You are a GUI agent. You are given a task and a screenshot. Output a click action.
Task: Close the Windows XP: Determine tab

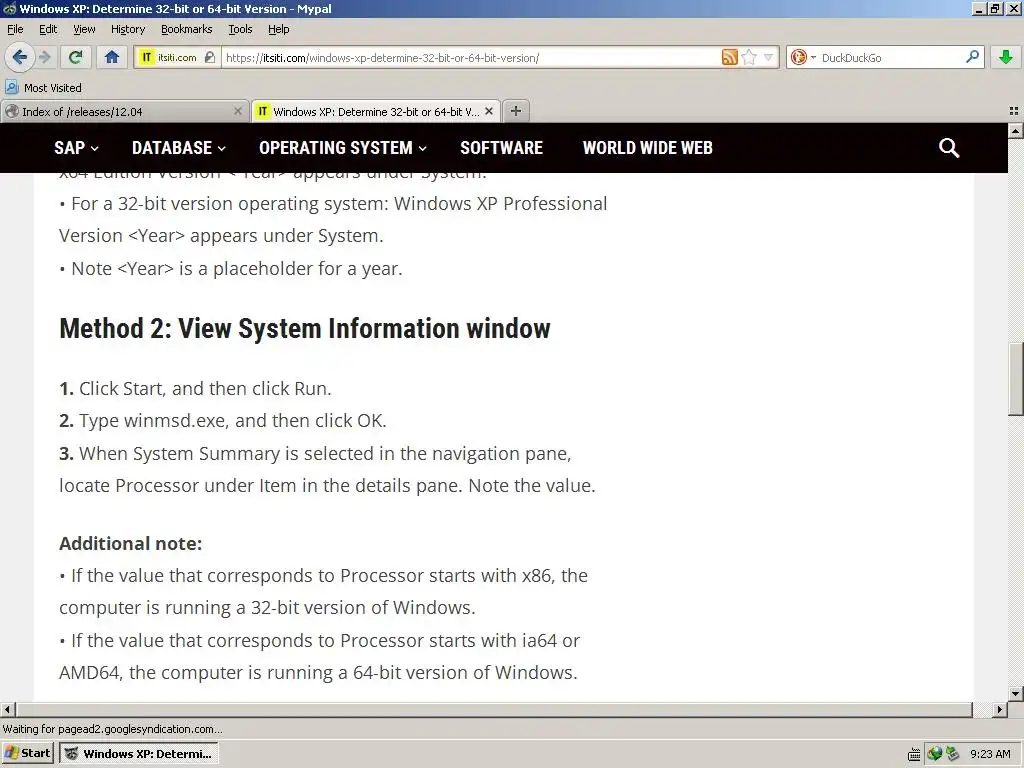point(488,112)
